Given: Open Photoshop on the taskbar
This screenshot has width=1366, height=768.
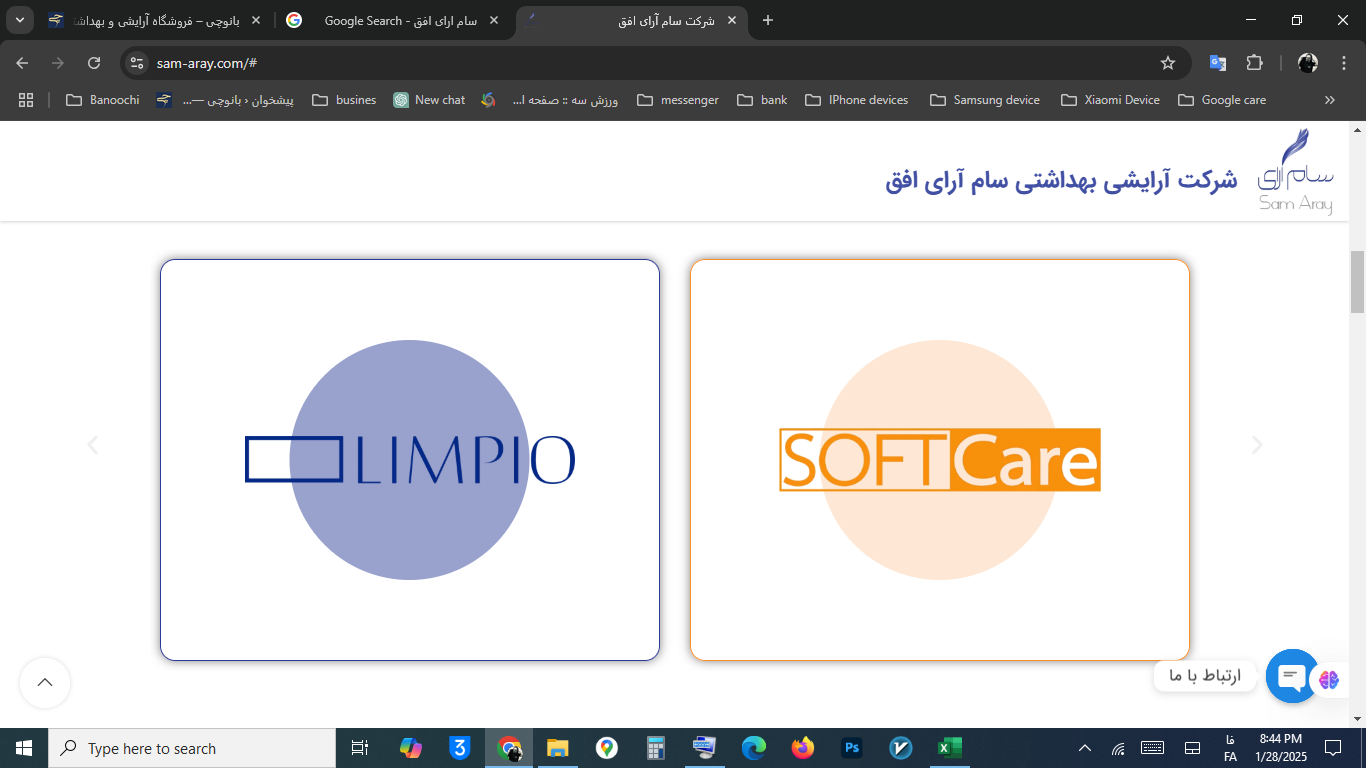Looking at the screenshot, I should pyautogui.click(x=852, y=748).
